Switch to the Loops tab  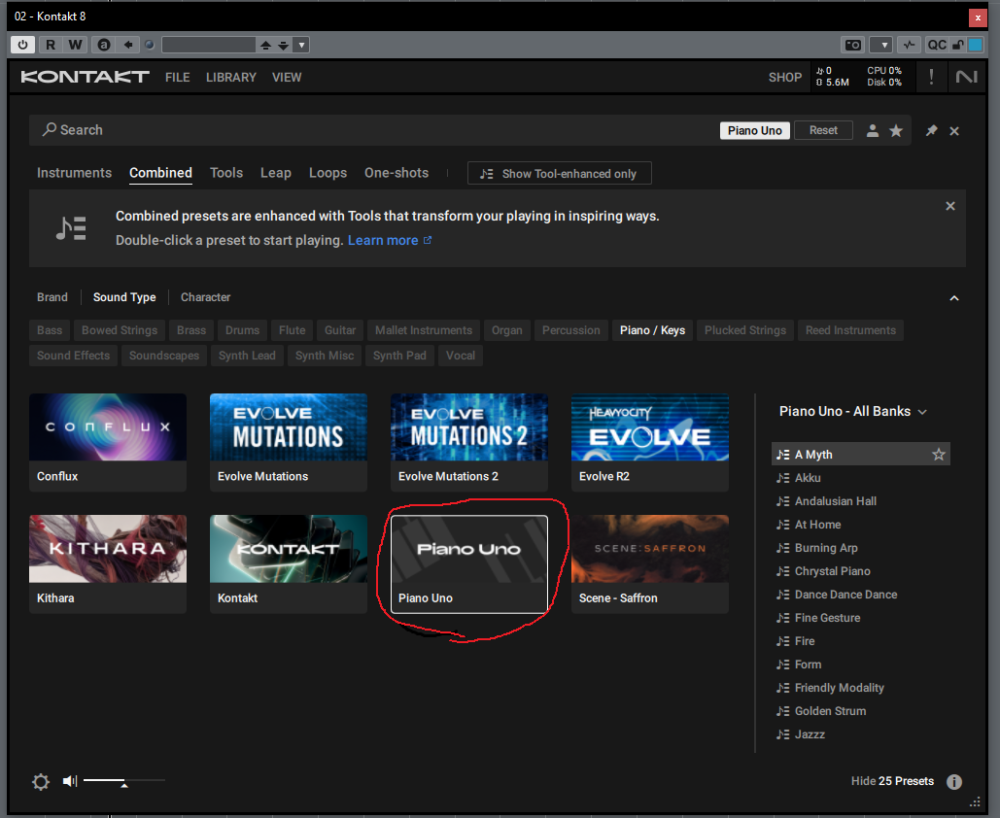328,173
